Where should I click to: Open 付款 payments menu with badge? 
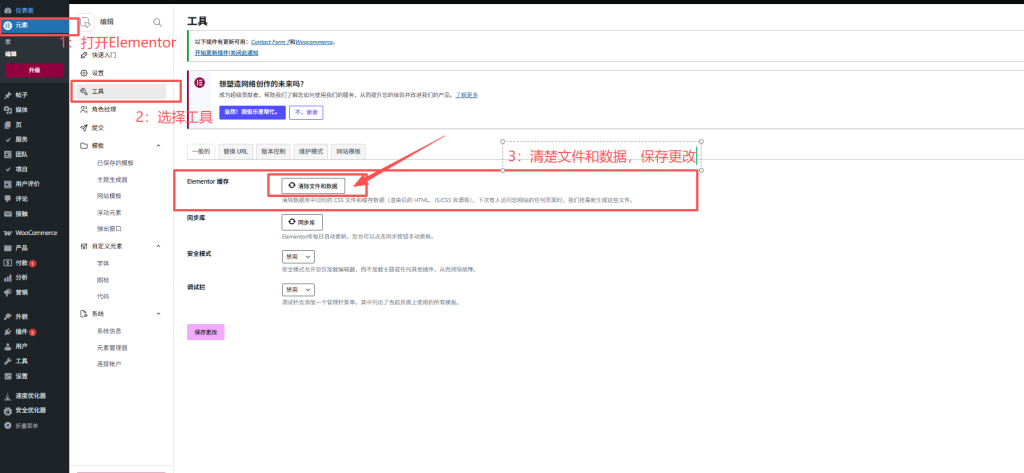[x=22, y=263]
